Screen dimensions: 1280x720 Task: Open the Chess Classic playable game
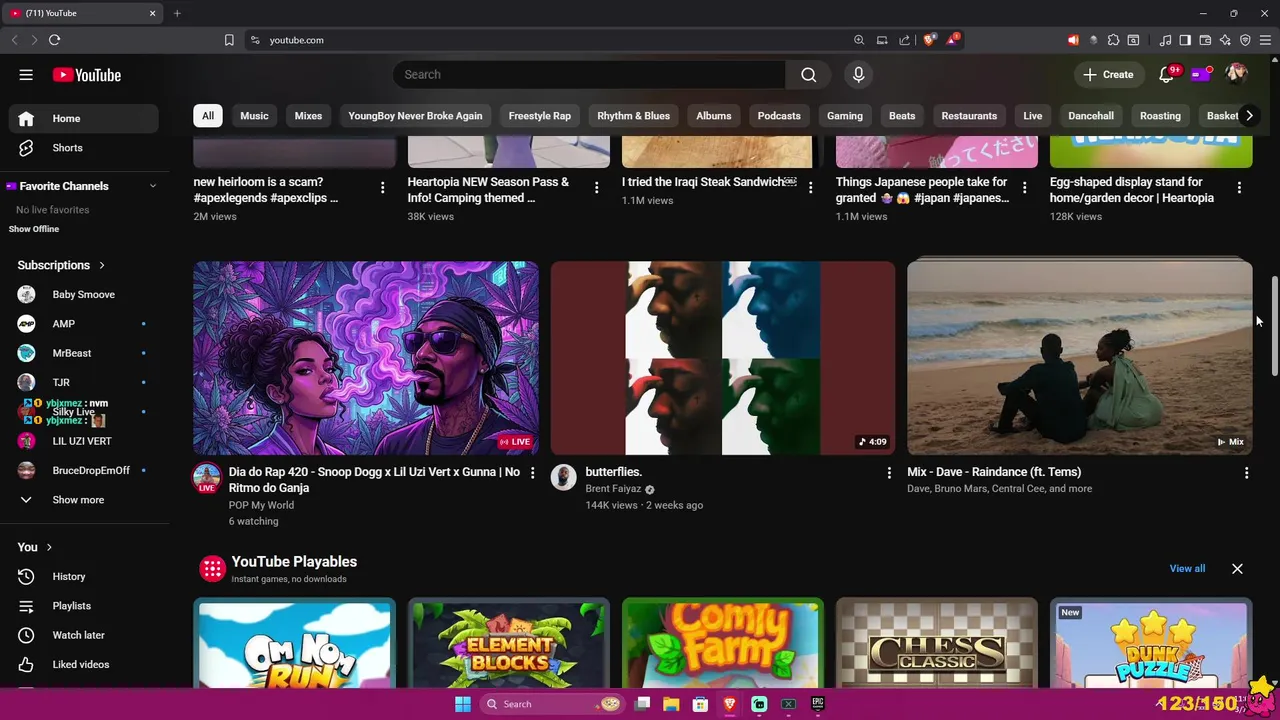pyautogui.click(x=936, y=643)
